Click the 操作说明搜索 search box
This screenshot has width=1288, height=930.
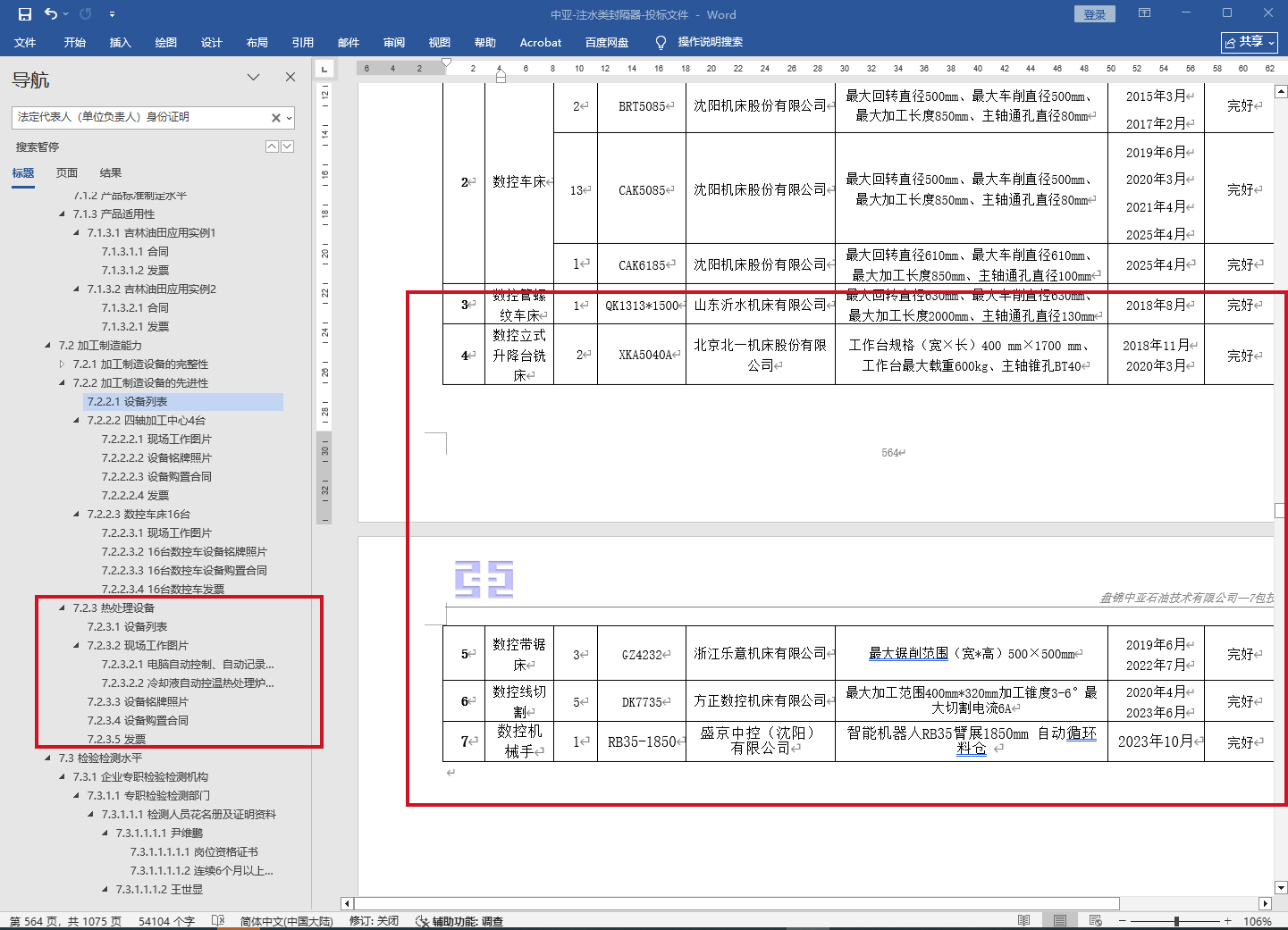tap(711, 42)
